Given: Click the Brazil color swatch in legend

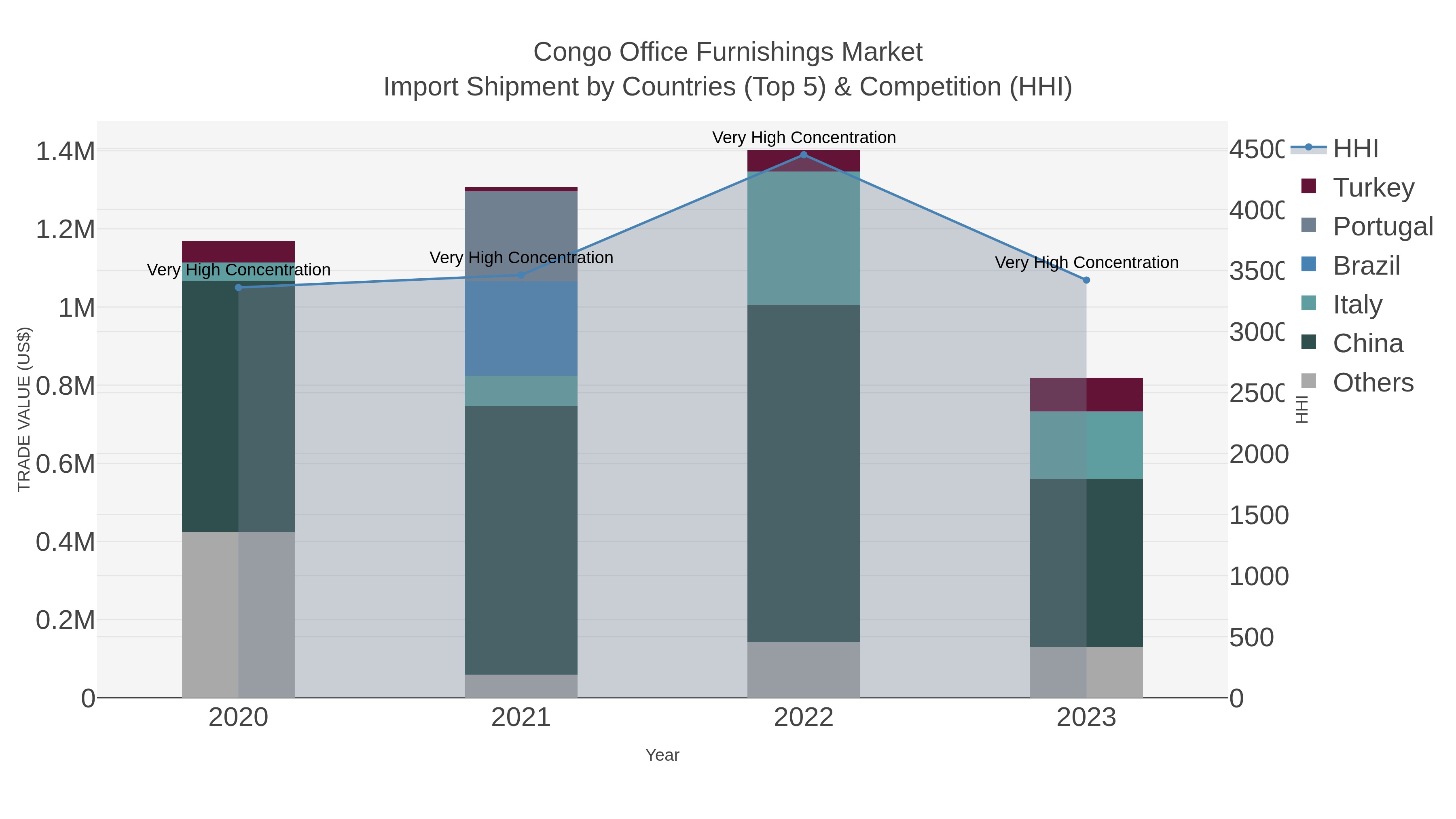Looking at the screenshot, I should point(1308,264).
